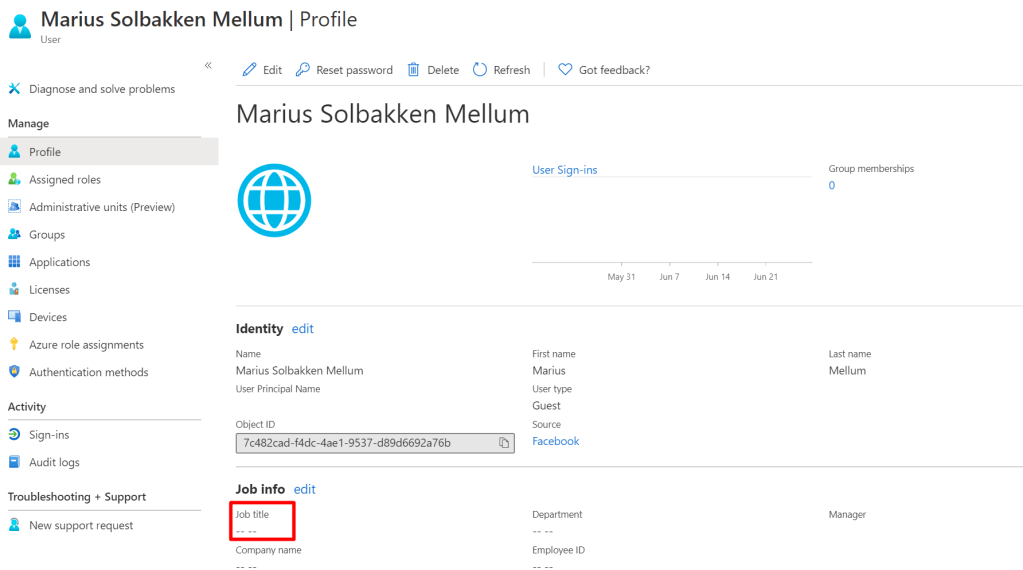Click the Delete trash can icon
Viewport: 1023px width, 570px height.
coord(414,70)
